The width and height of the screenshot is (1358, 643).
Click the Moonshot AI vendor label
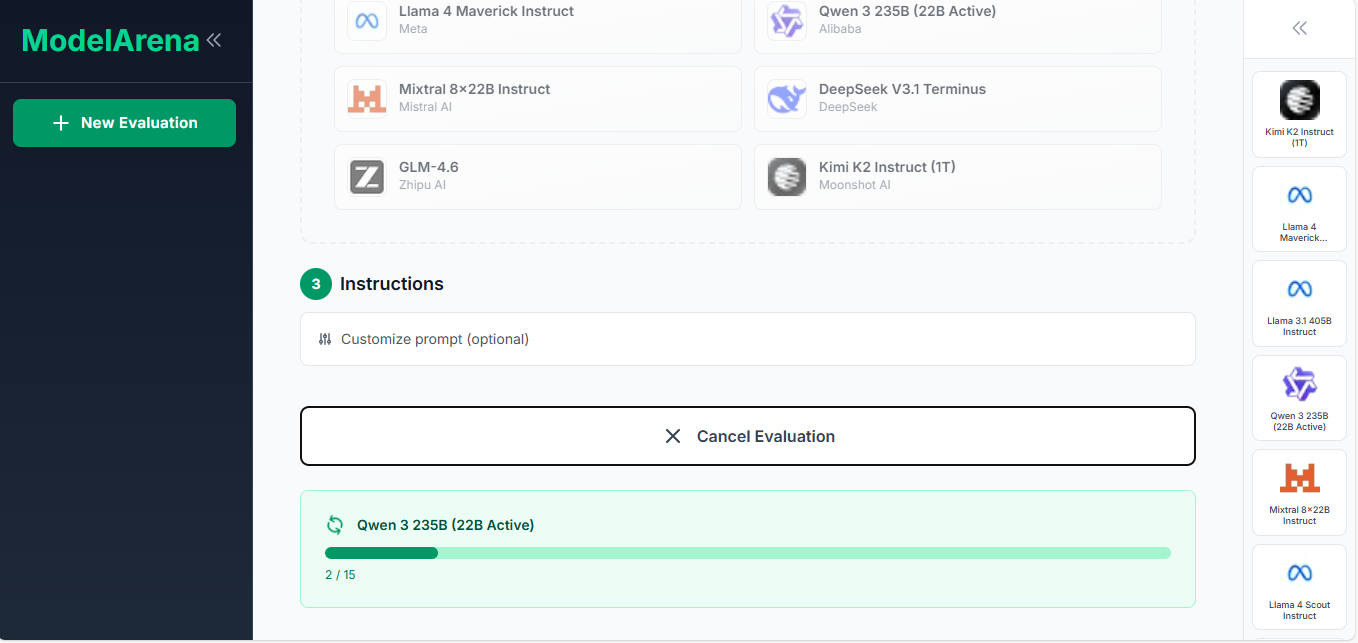coord(855,185)
